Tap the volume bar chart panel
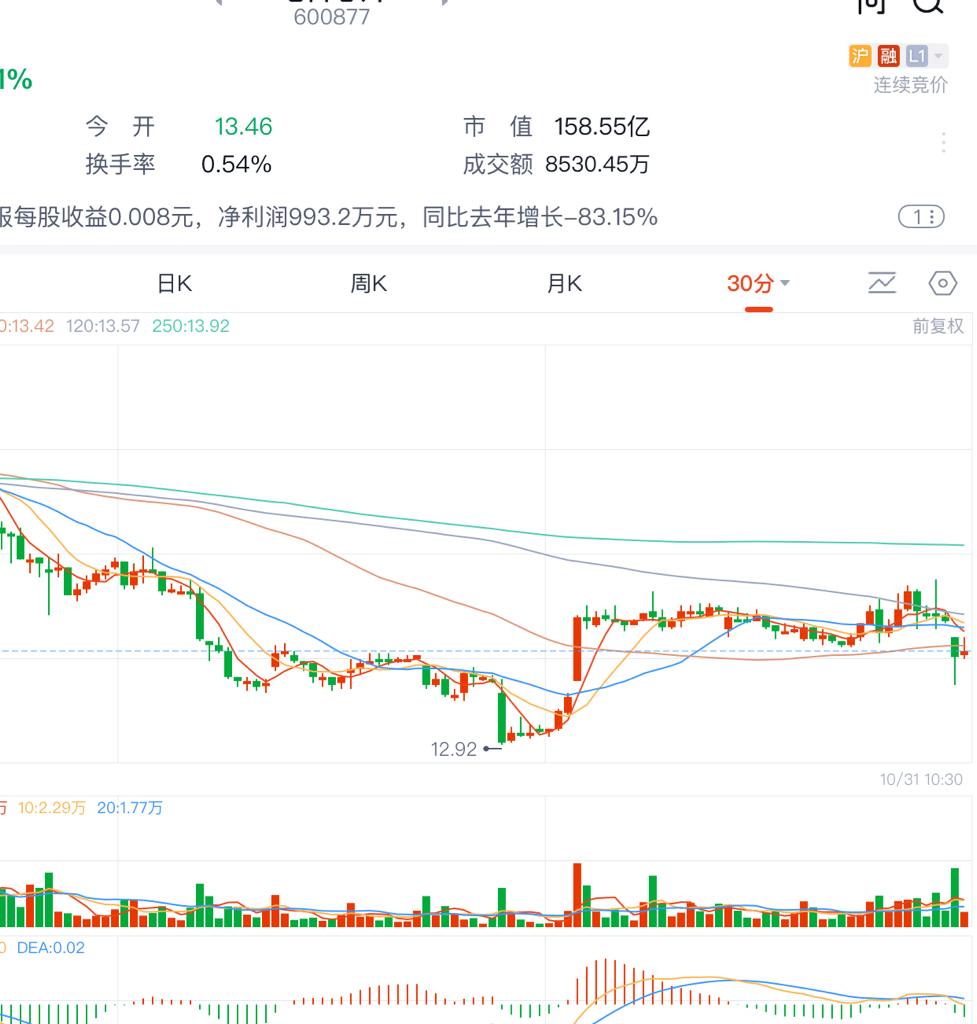Screen dimensions: 977x1024 click(x=480, y=880)
